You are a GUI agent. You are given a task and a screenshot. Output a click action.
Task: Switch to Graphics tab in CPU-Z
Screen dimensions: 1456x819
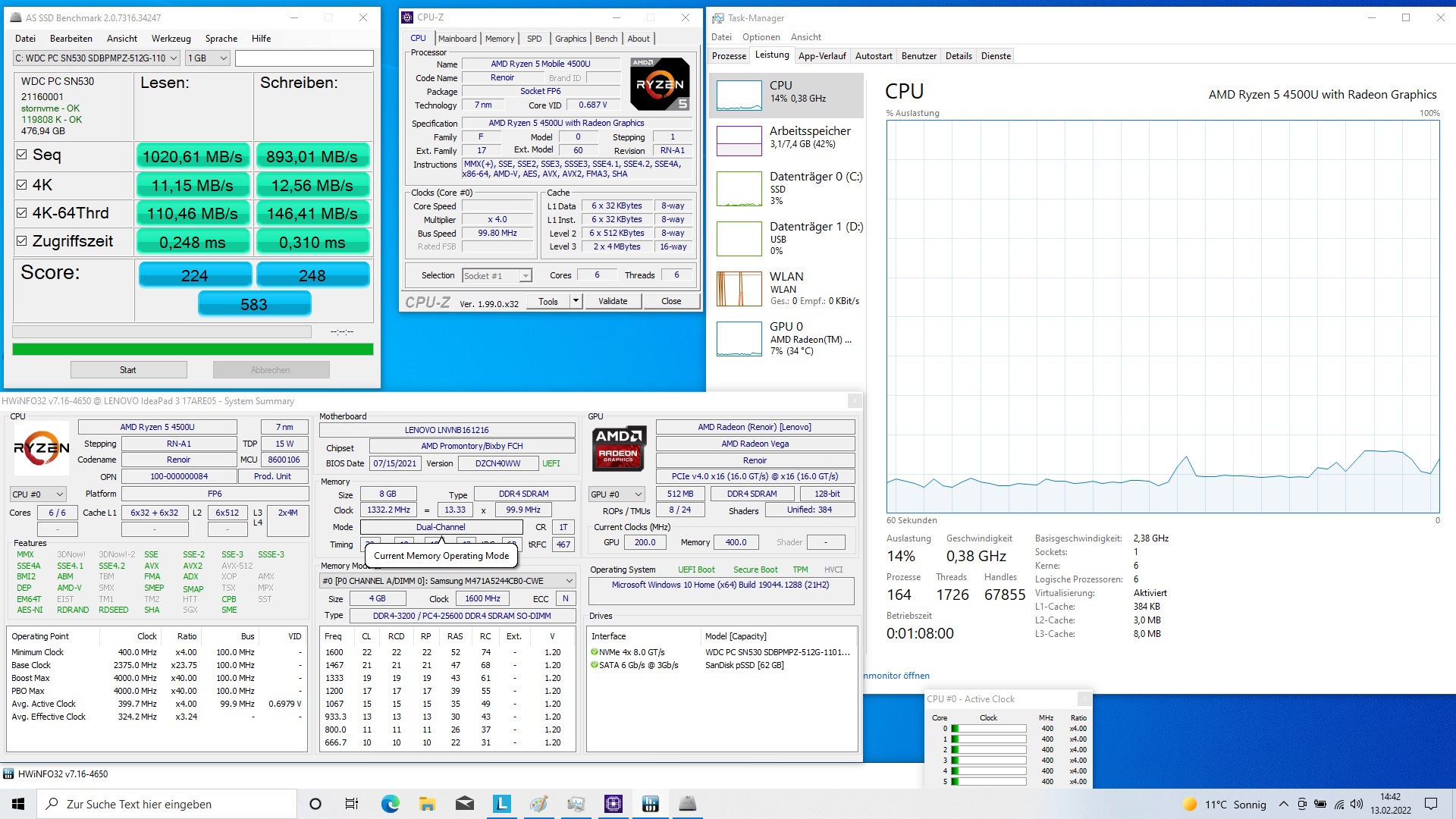(x=570, y=39)
